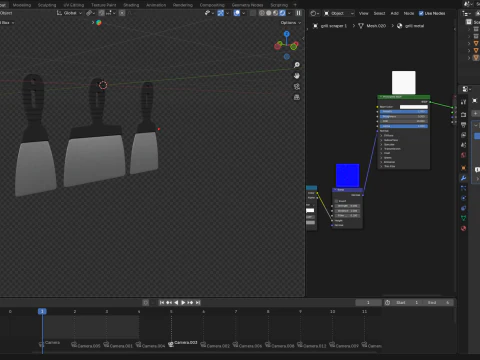This screenshot has height=360, width=480.
Task: Open the Animation workspace tab
Action: click(x=156, y=5)
